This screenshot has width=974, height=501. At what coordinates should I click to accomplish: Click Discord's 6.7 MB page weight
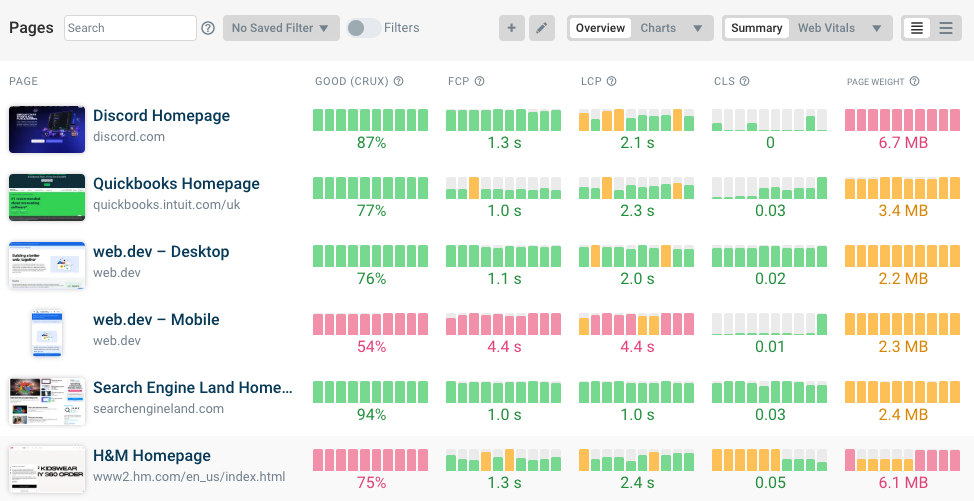(903, 143)
